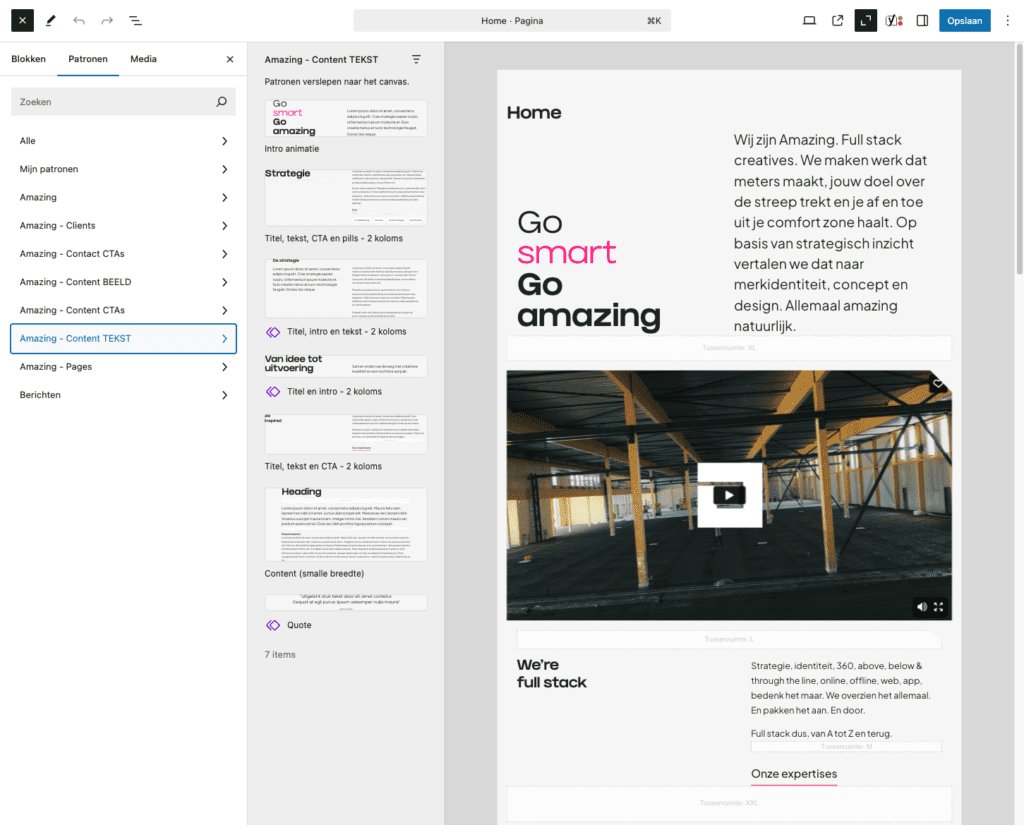Focus the Zoeken search field
1024x825 pixels.
123,102
